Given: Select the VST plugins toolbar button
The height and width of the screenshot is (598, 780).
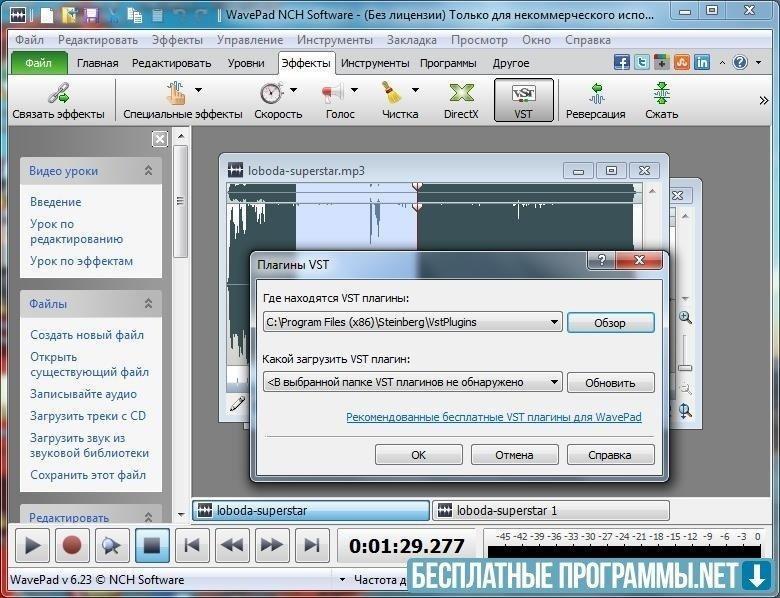Looking at the screenshot, I should [523, 100].
